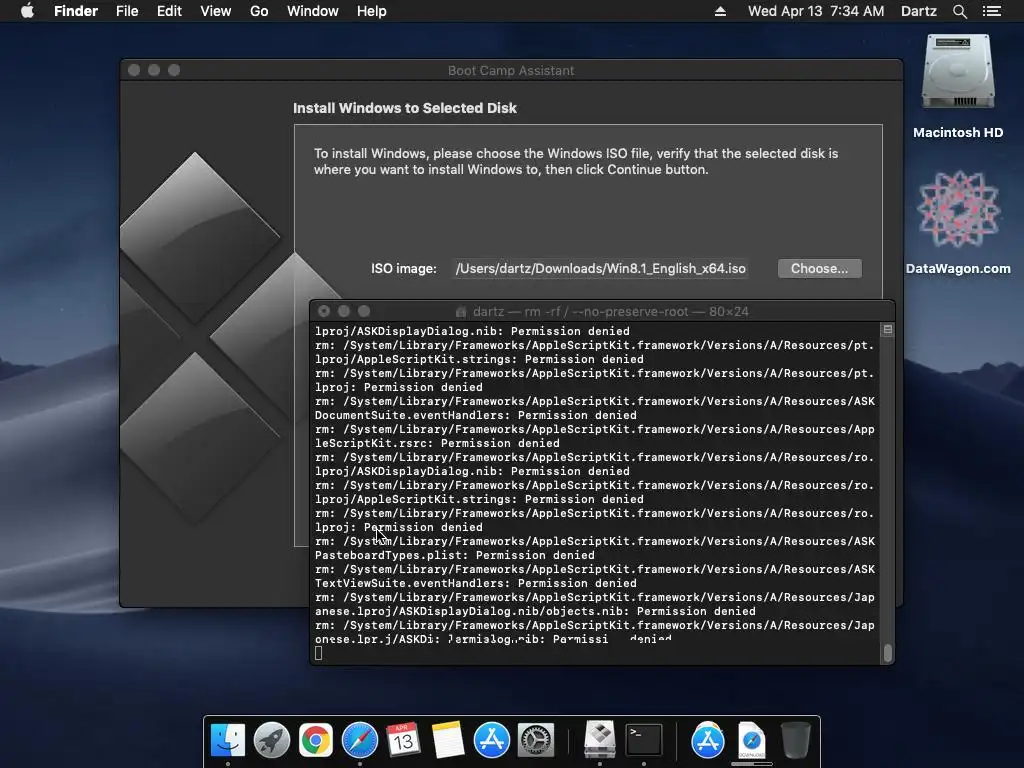Open Finder from the Dock
The height and width of the screenshot is (768, 1024).
(228, 740)
